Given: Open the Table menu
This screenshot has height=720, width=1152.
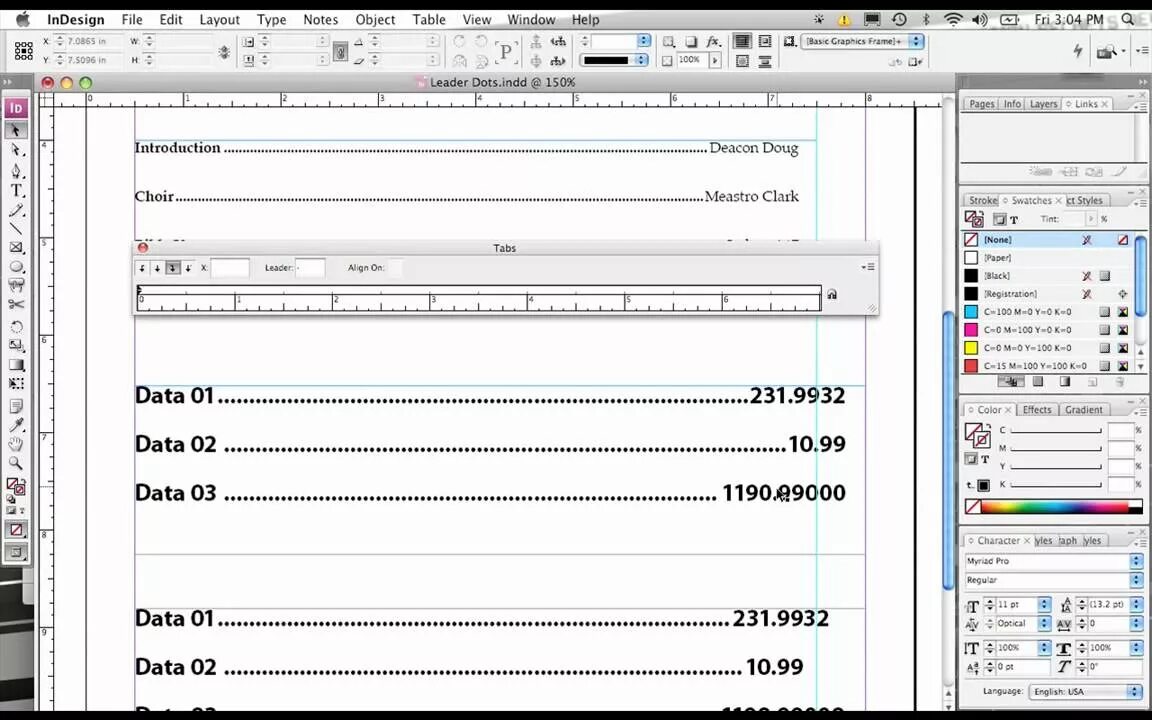Looking at the screenshot, I should point(428,20).
